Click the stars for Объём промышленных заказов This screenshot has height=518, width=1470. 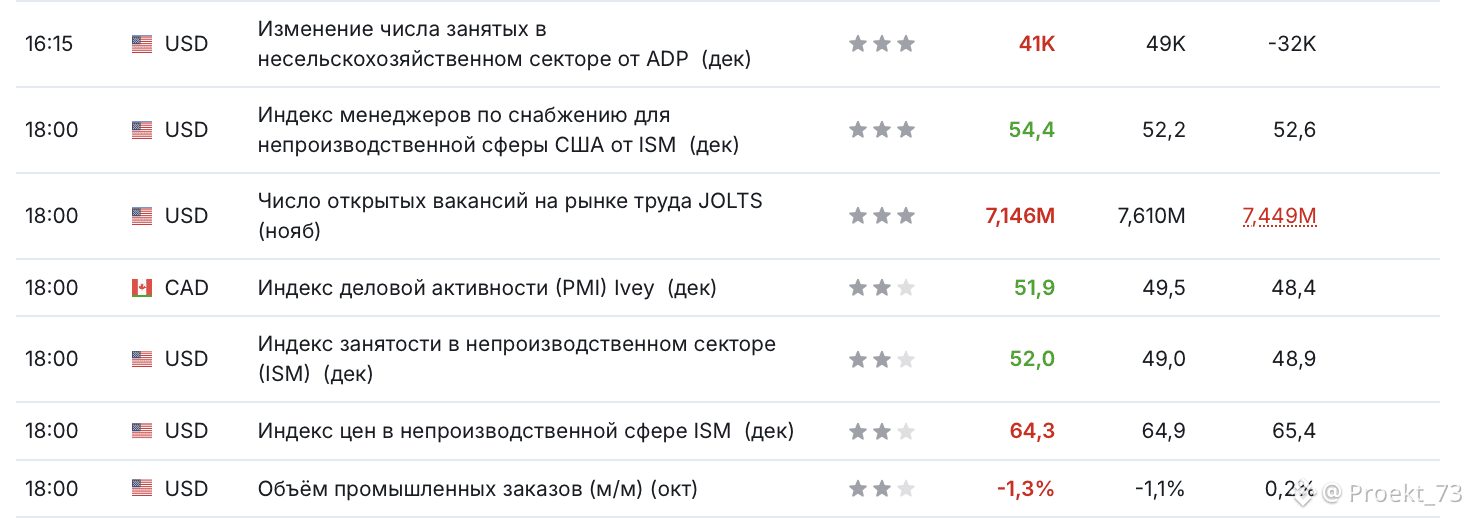[x=881, y=489]
